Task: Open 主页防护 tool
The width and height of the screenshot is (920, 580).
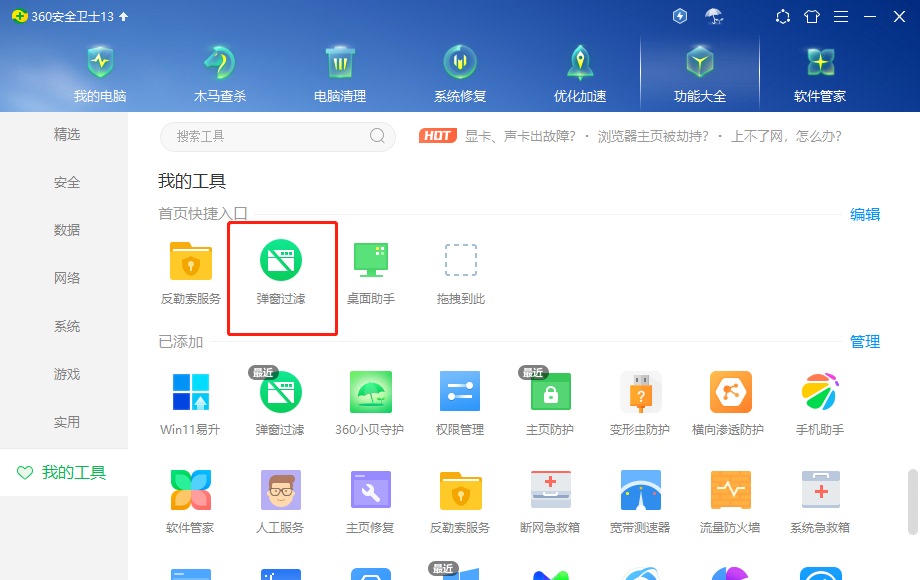Action: (x=550, y=404)
